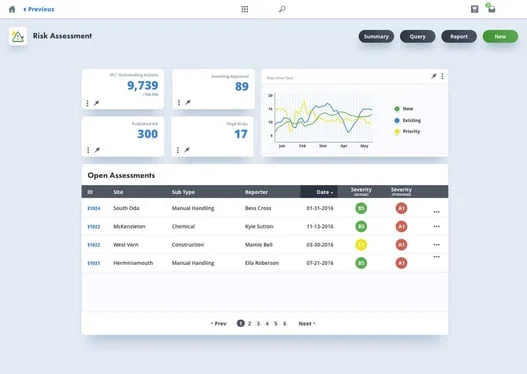Switch to the Summary view
Screen dimensions: 527x374
pyautogui.click(x=376, y=36)
